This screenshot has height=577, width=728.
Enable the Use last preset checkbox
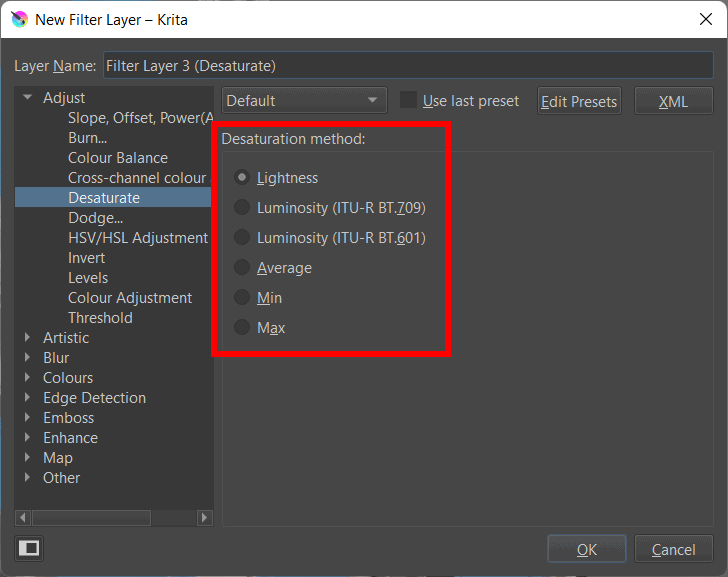(x=408, y=100)
